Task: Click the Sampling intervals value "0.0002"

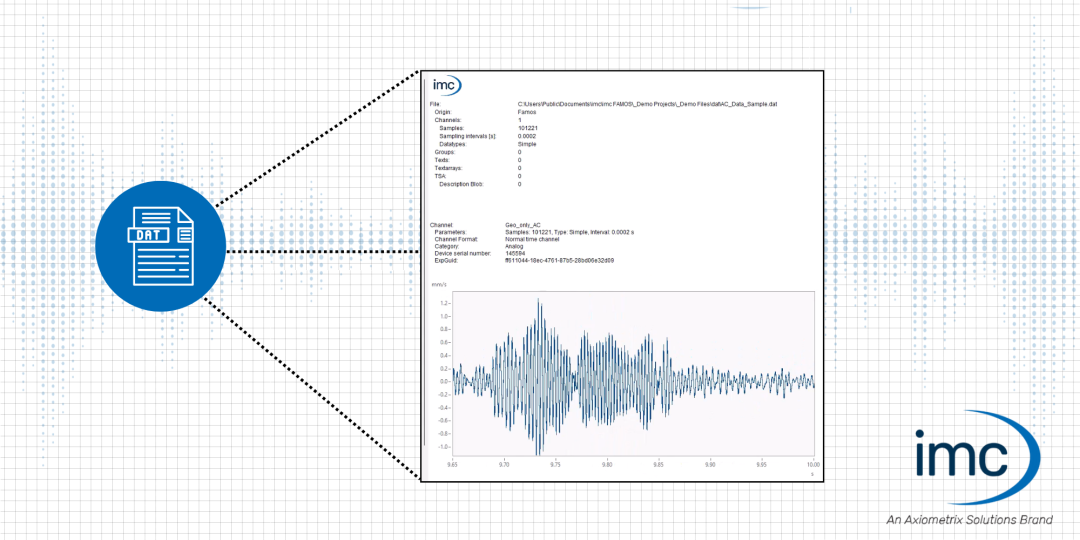Action: pyautogui.click(x=527, y=136)
